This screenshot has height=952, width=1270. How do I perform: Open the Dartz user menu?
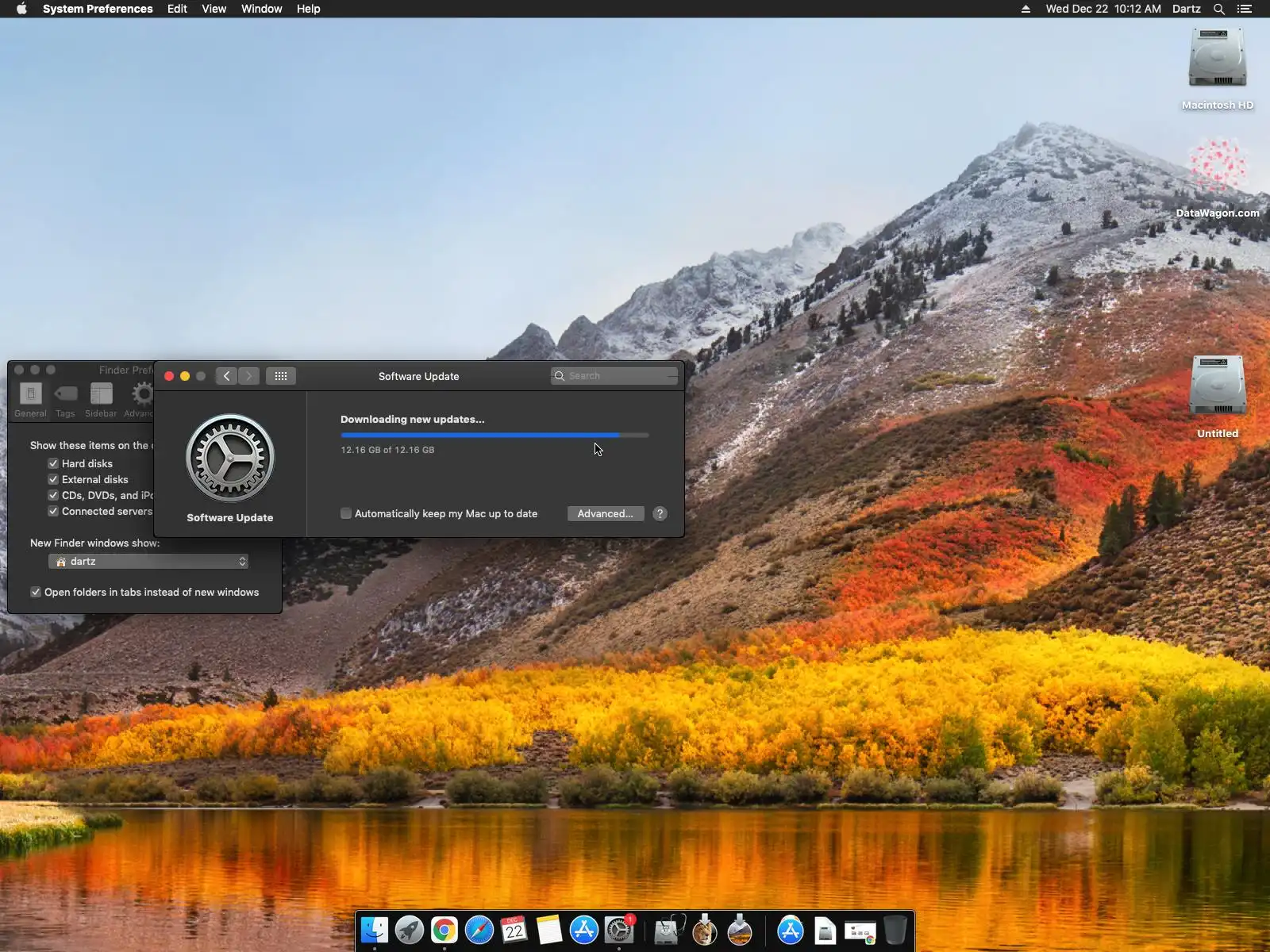[x=1187, y=9]
